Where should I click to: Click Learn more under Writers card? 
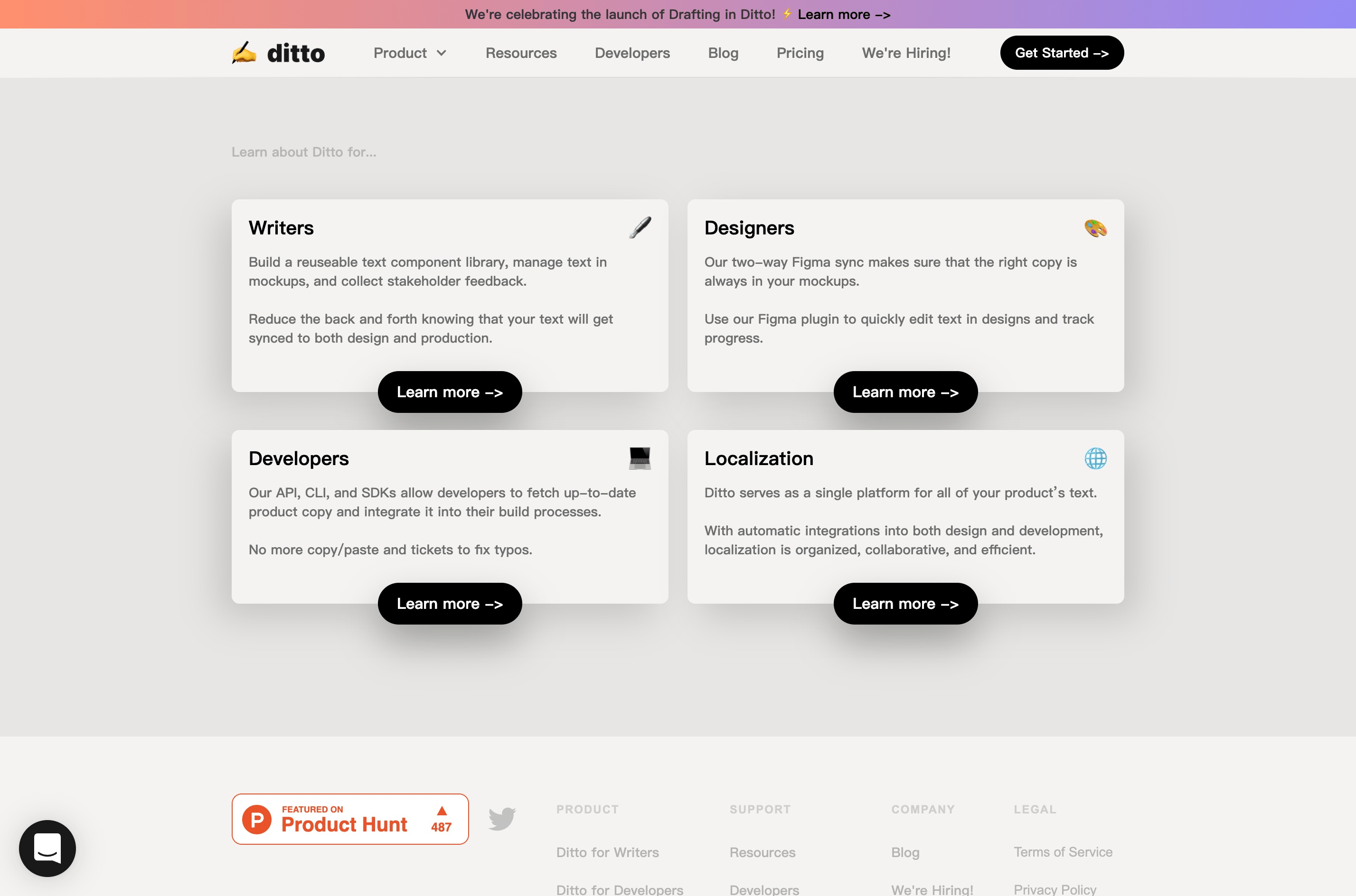(x=449, y=392)
